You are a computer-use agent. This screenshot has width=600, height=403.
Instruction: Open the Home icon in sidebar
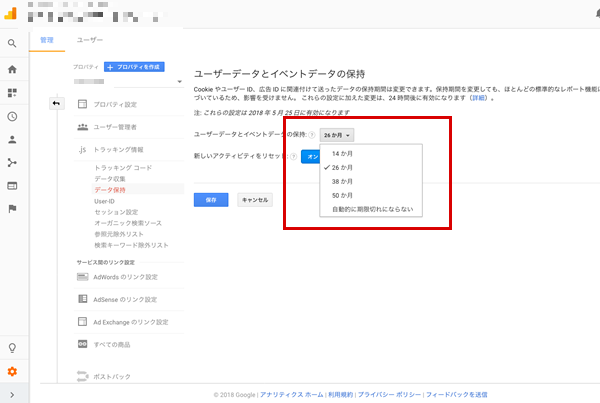(12, 69)
